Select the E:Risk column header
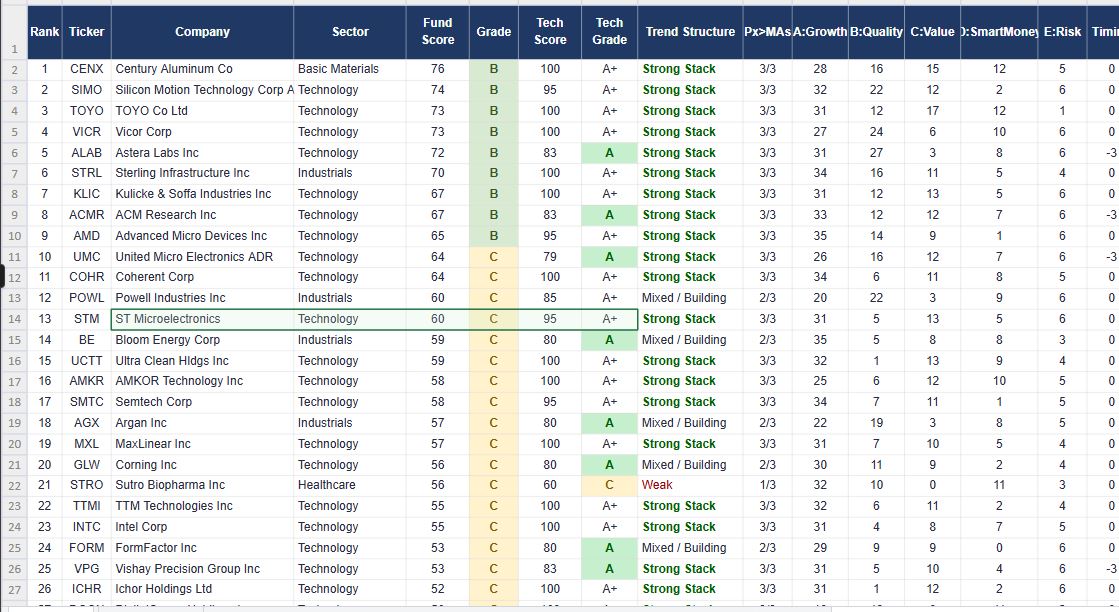This screenshot has width=1119, height=612. pyautogui.click(x=1062, y=32)
